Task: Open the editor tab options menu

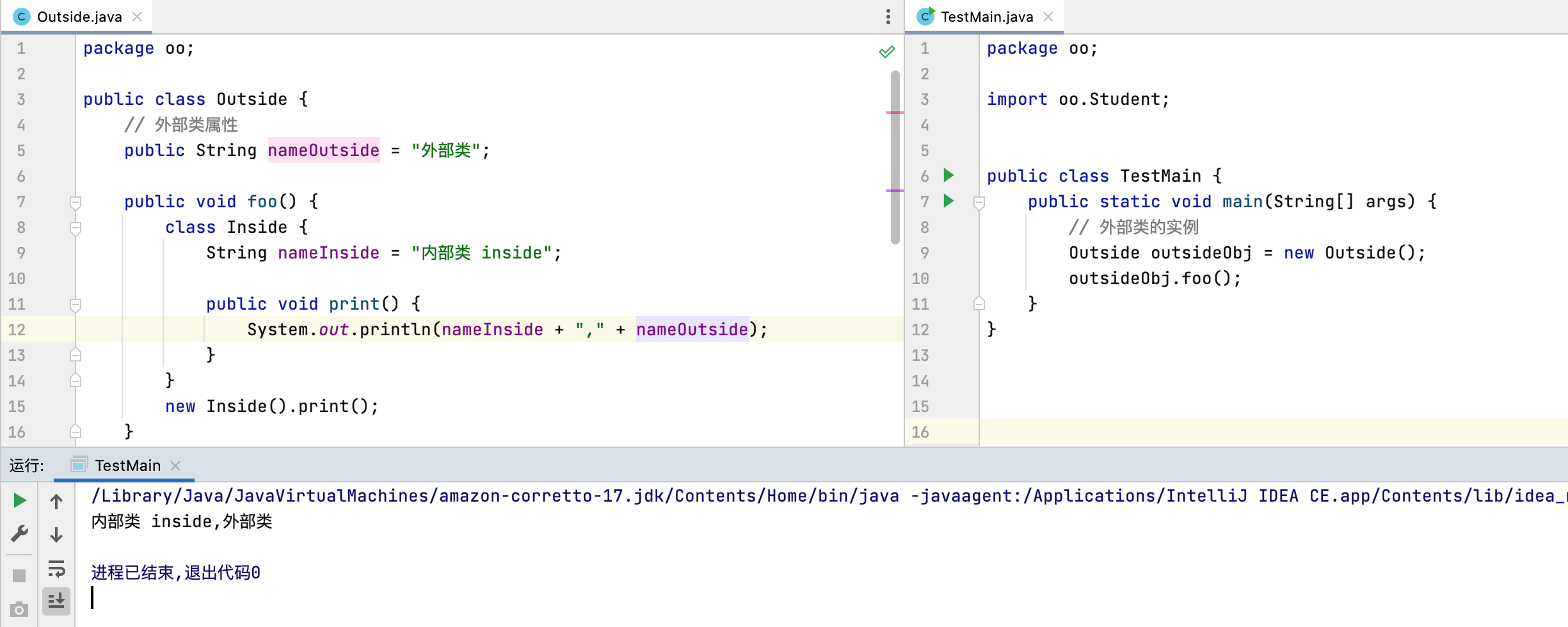Action: tap(888, 17)
